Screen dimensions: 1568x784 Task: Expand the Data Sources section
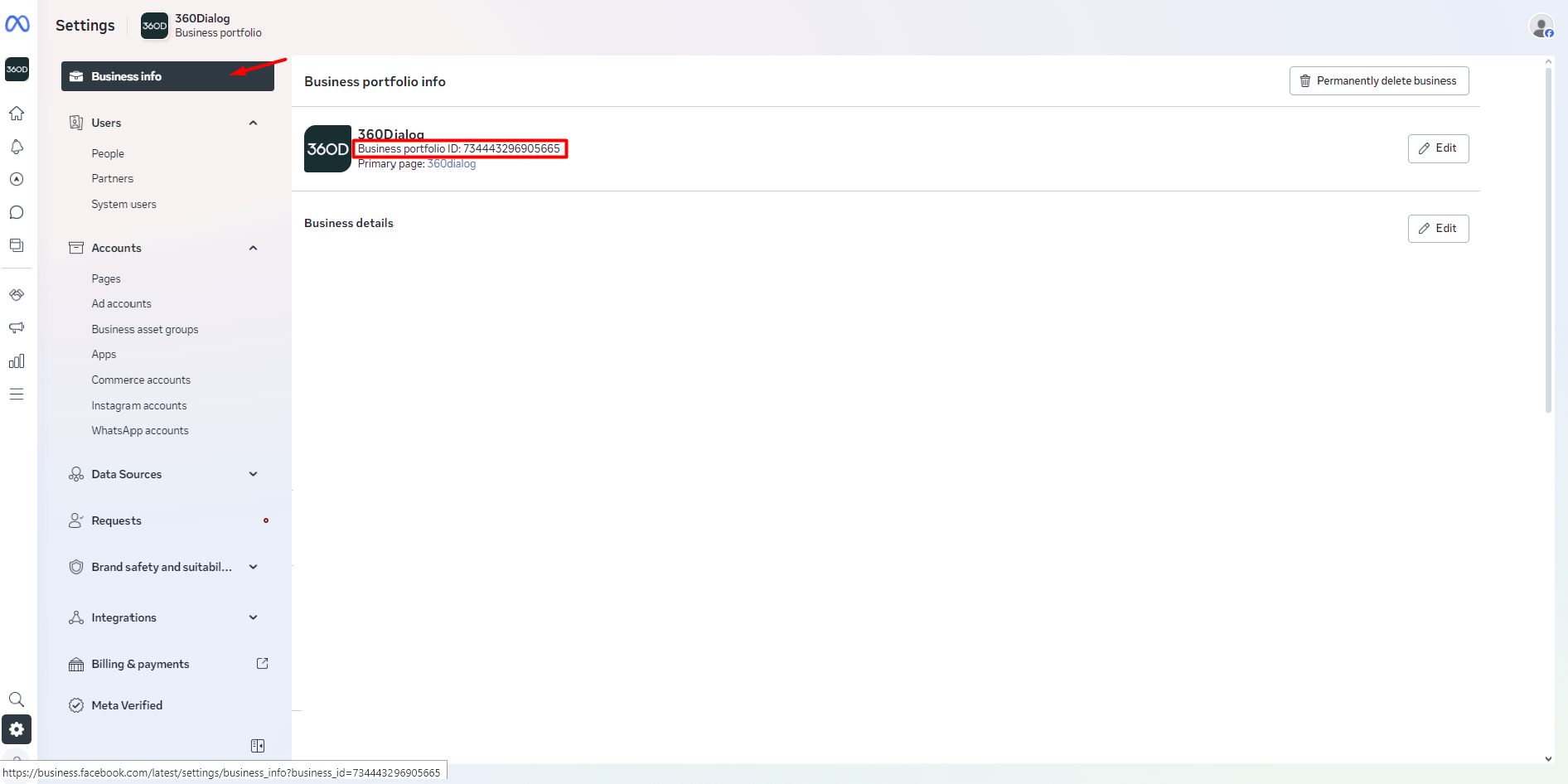[253, 474]
